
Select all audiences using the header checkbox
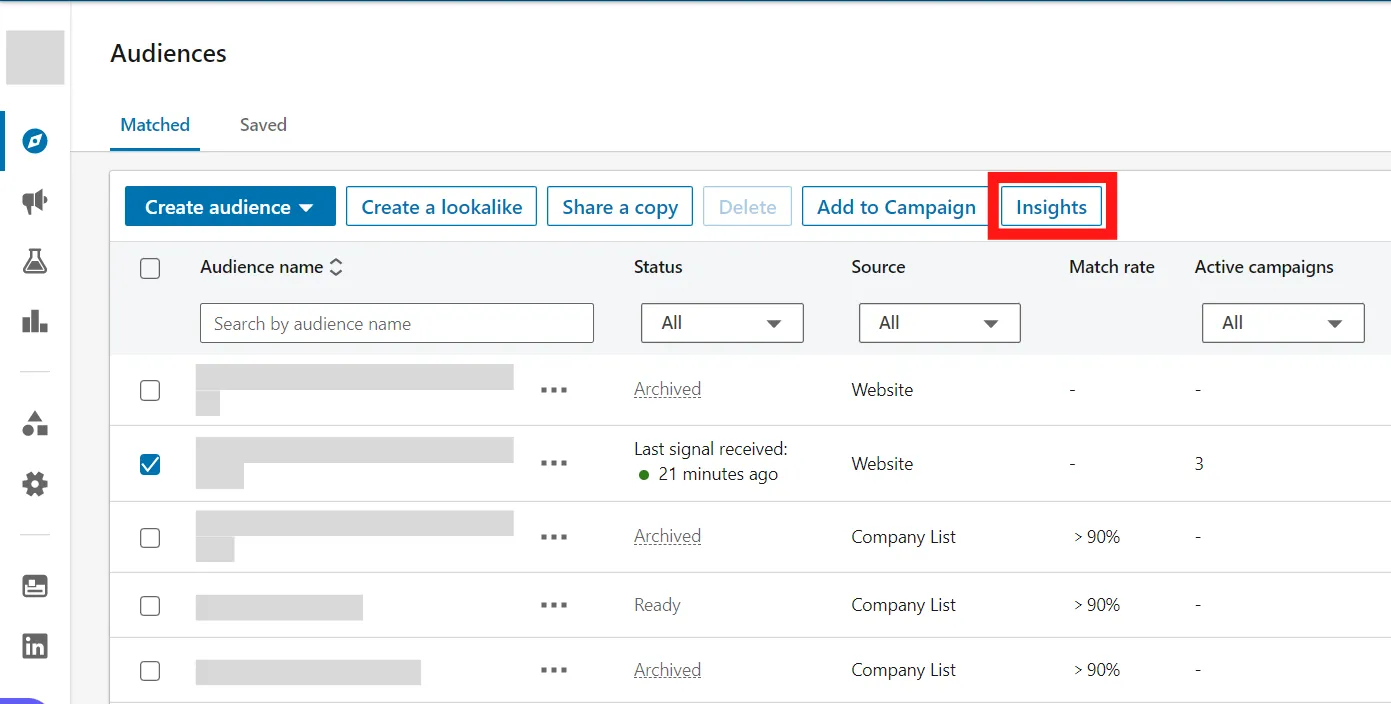coord(150,268)
